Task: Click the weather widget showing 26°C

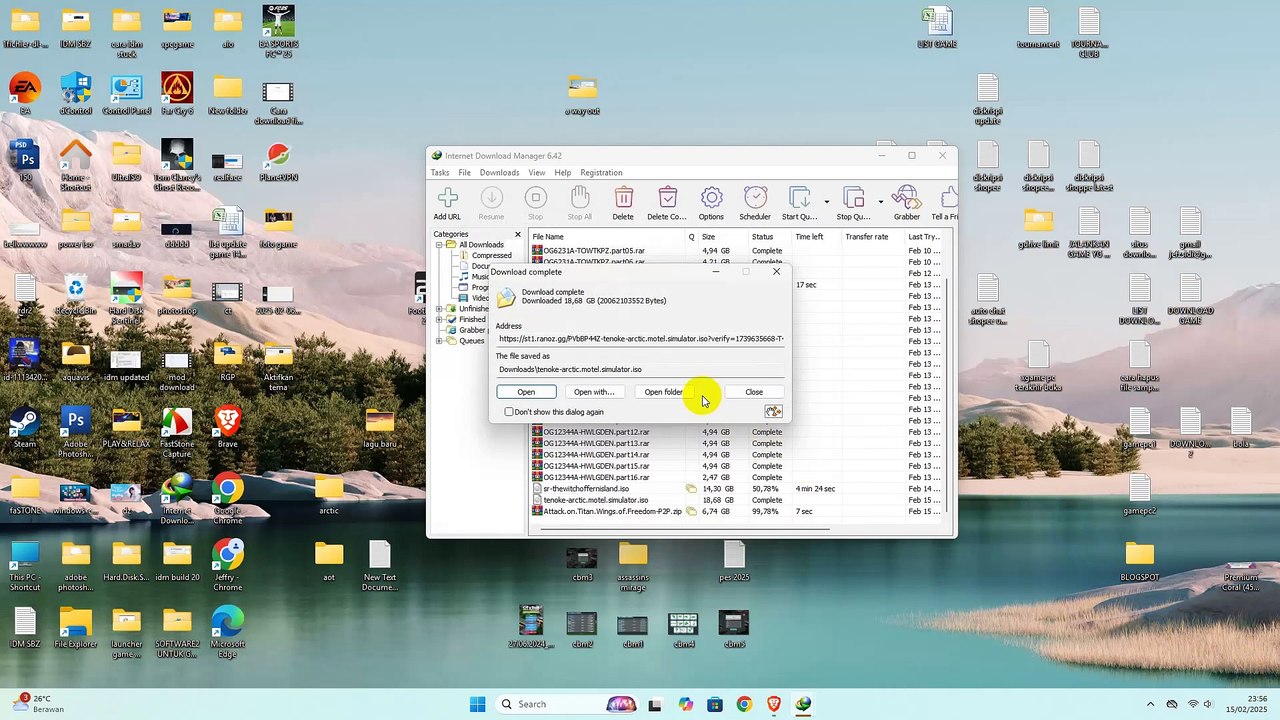Action: [x=40, y=704]
